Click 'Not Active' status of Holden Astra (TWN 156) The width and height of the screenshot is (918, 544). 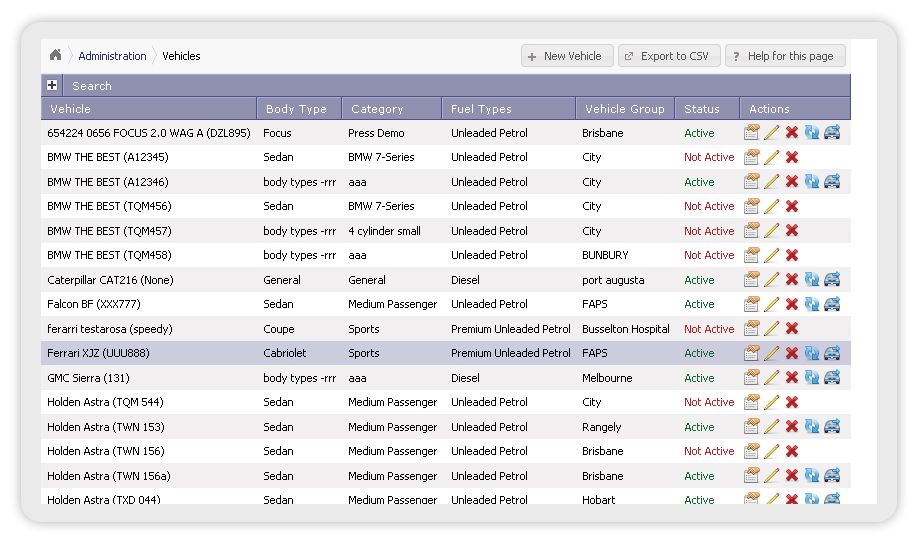pos(709,451)
